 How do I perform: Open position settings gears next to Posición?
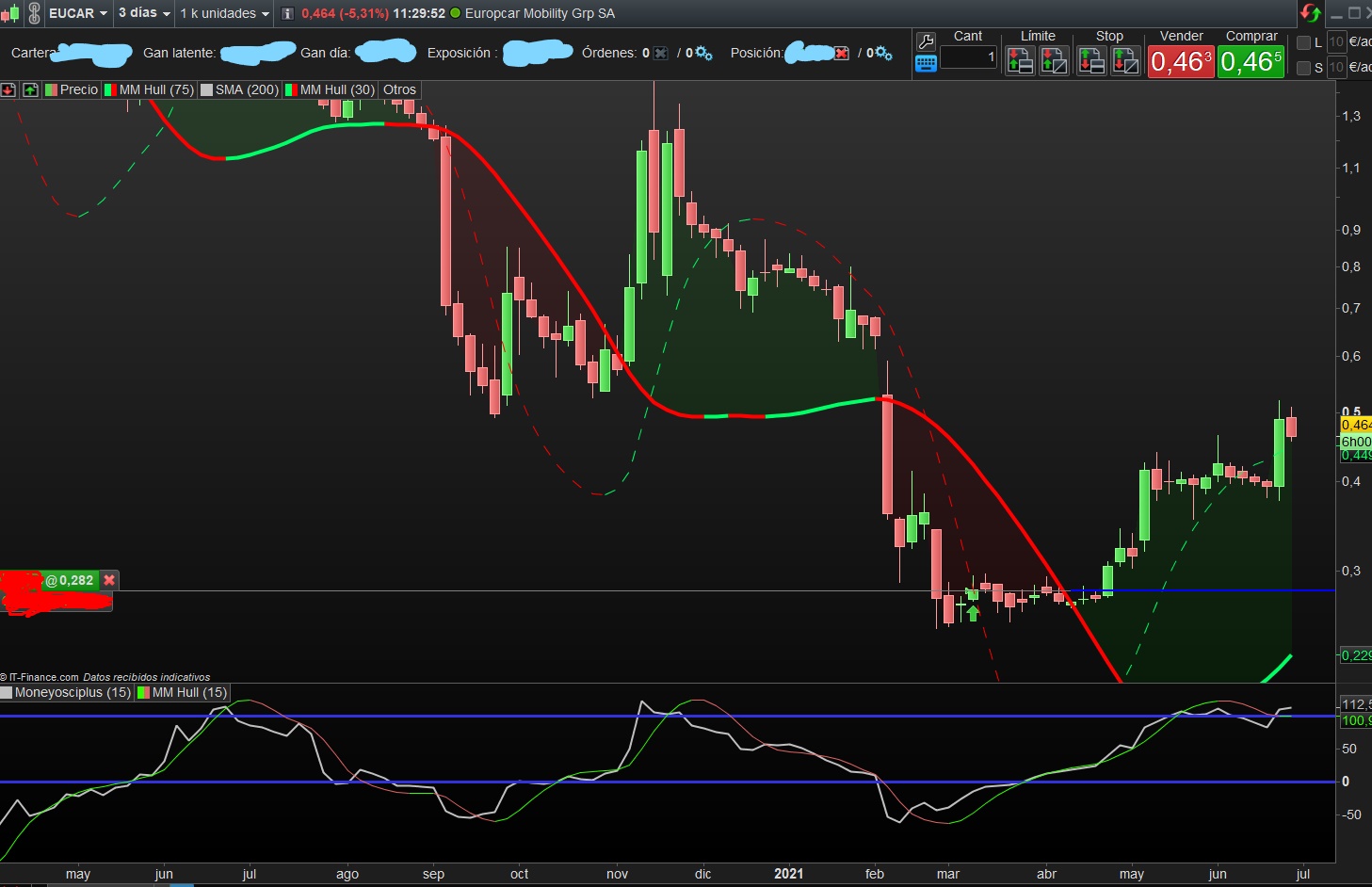click(x=883, y=53)
